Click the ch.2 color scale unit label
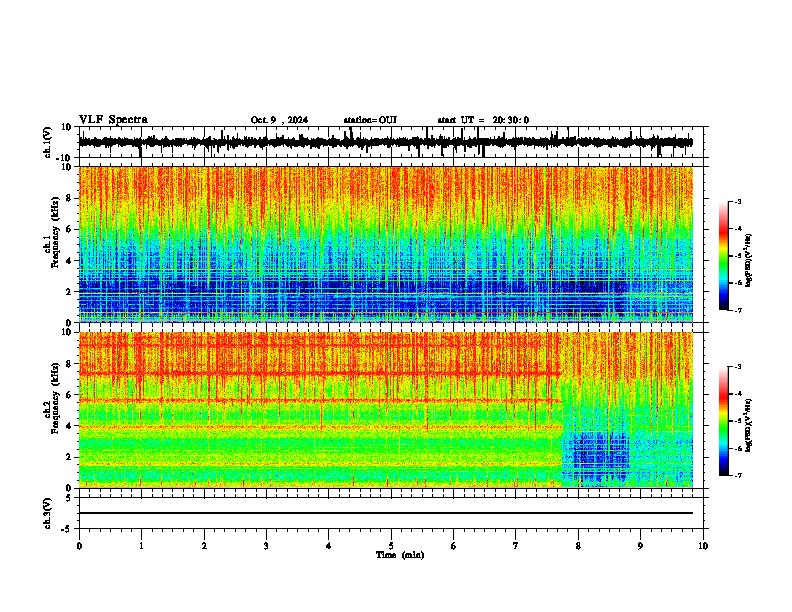Screen dimensions: 792x612 [x=749, y=426]
